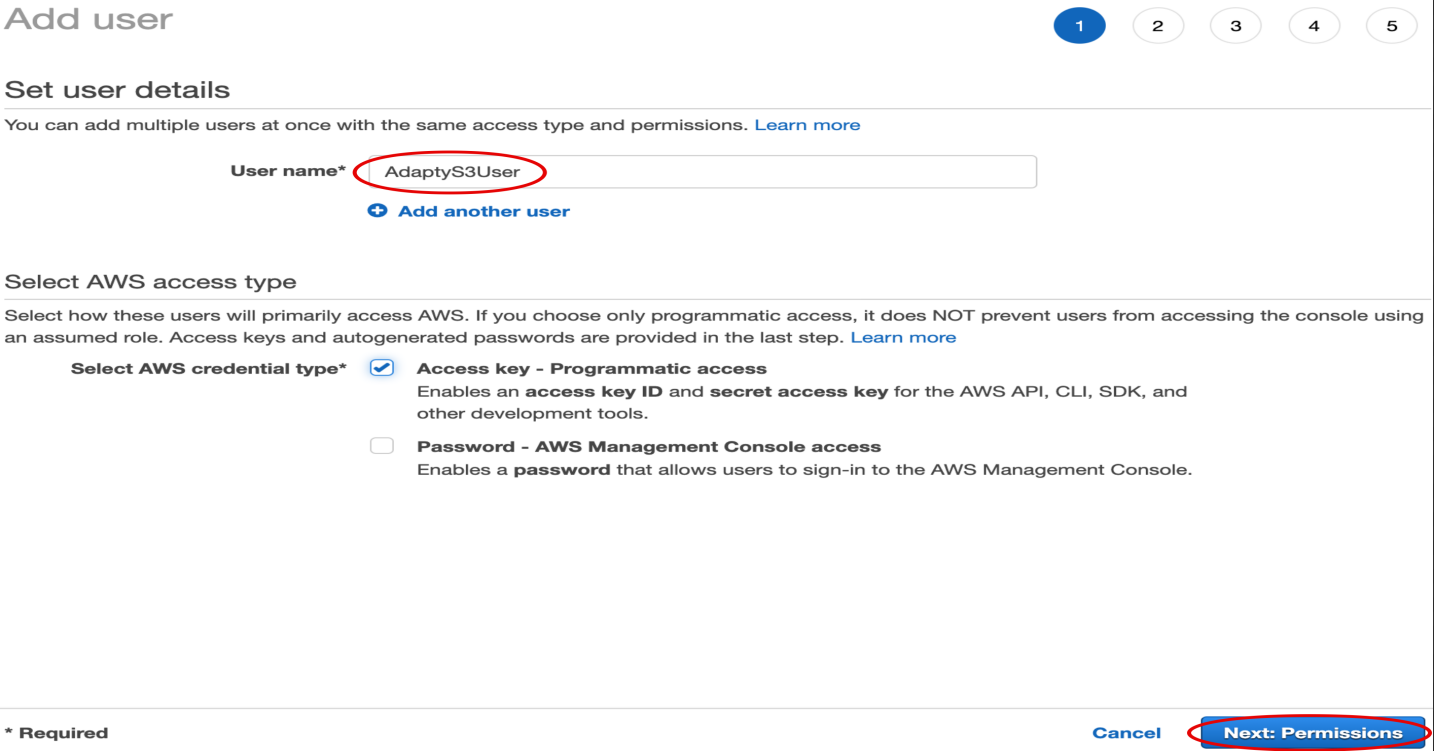Click the 'Set user details' heading
Screen dimensions: 1434x751
(117, 90)
